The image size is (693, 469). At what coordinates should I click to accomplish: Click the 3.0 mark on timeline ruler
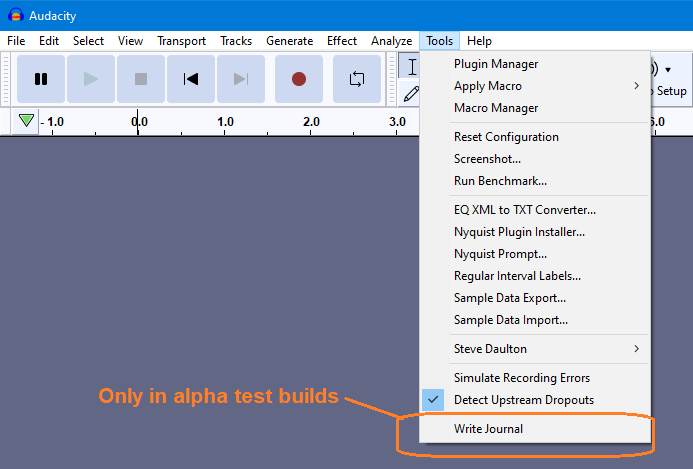(x=397, y=122)
